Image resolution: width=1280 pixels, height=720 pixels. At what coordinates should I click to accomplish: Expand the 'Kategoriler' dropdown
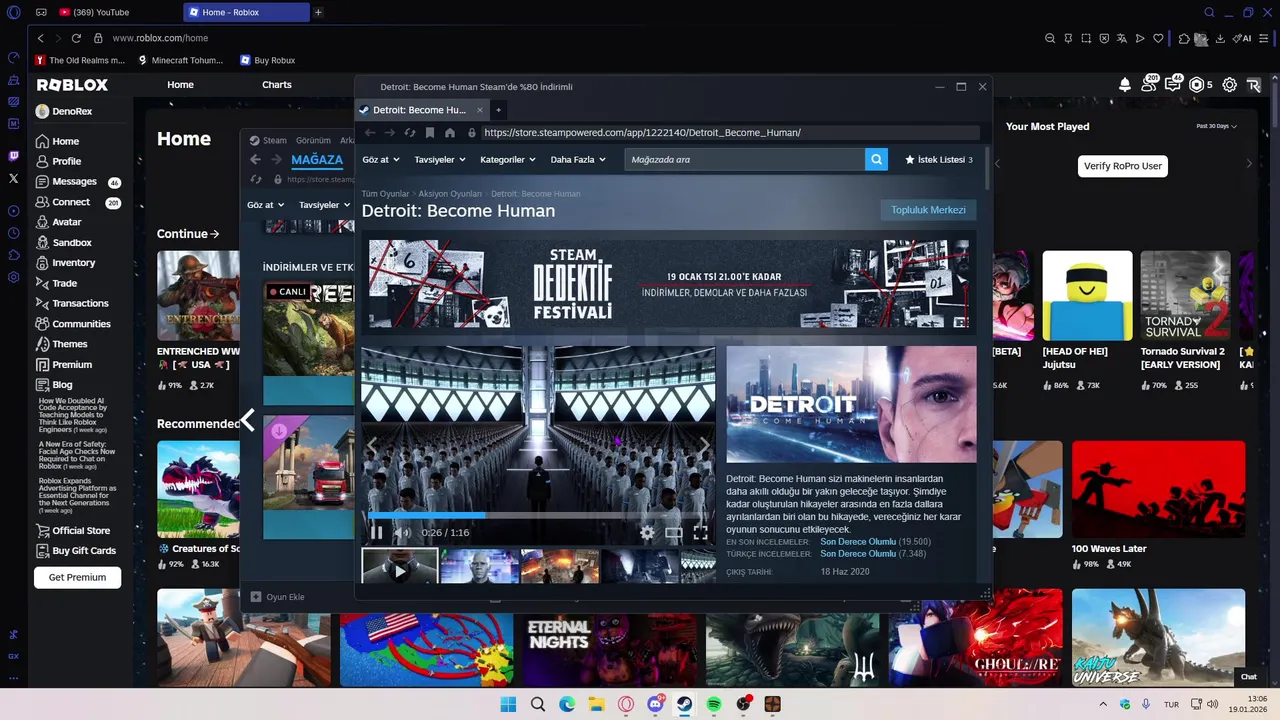[x=508, y=159]
